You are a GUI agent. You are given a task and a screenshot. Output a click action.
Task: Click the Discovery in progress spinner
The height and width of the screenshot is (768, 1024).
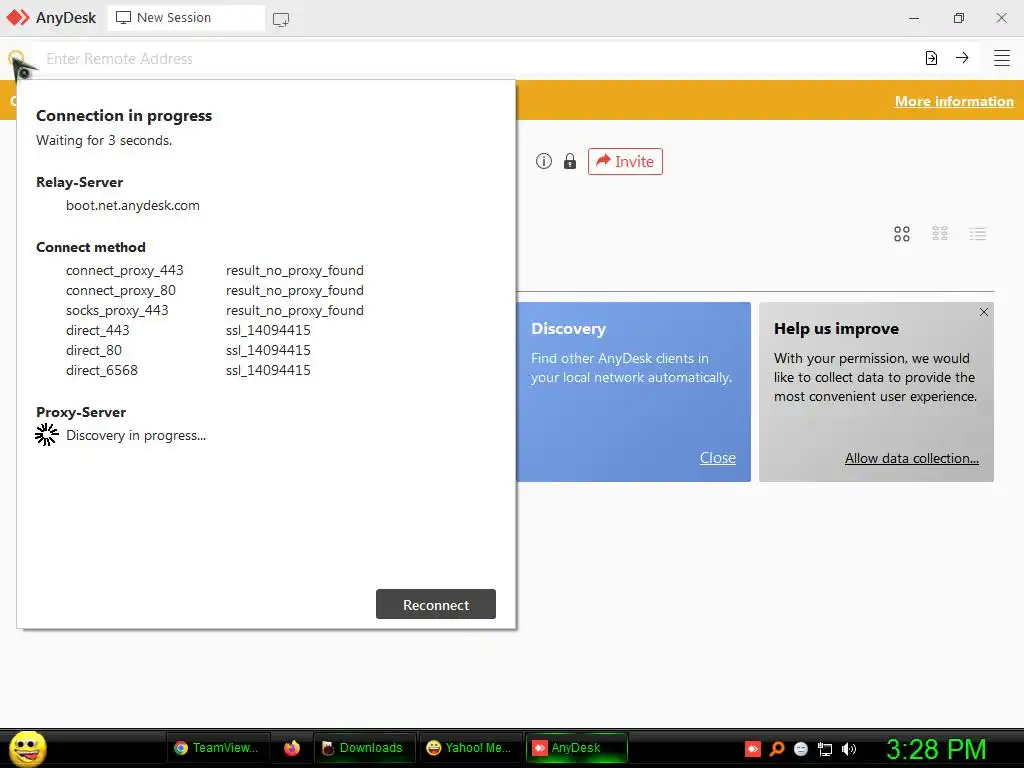(46, 435)
